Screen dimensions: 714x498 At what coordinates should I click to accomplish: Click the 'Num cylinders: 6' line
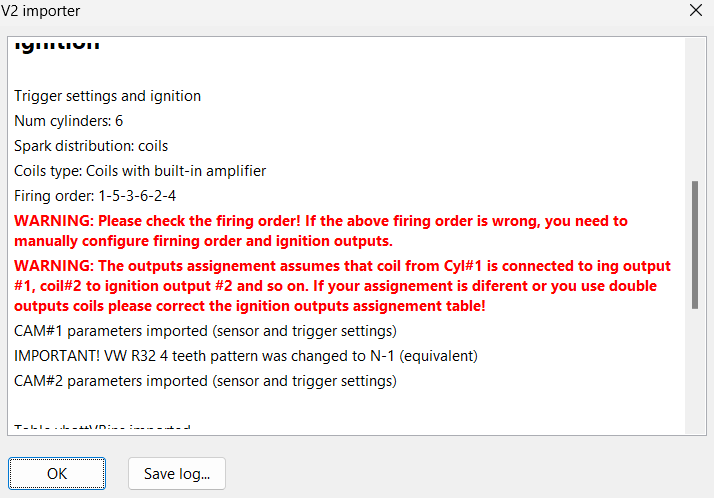(69, 121)
